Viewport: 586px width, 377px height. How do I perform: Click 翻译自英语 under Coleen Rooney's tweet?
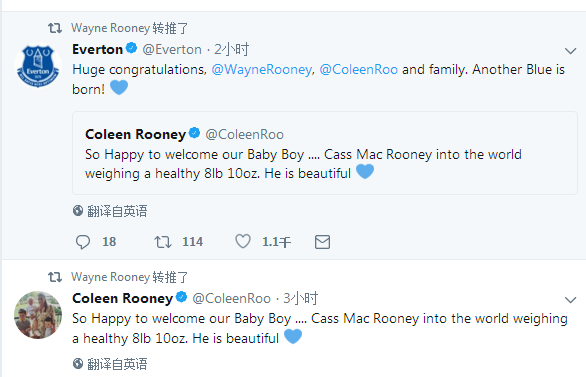click(x=117, y=364)
